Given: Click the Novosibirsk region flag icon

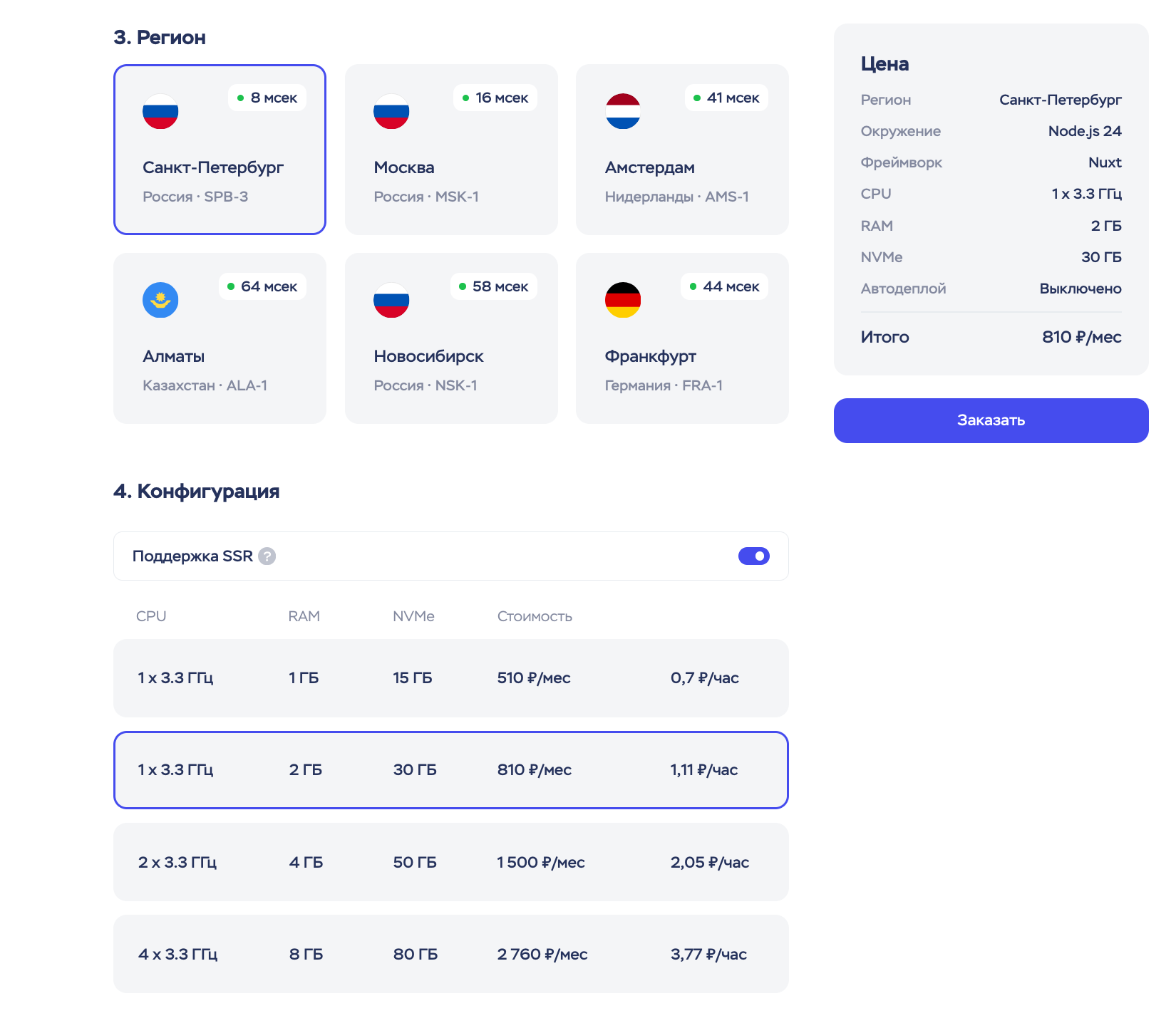Looking at the screenshot, I should 391,300.
